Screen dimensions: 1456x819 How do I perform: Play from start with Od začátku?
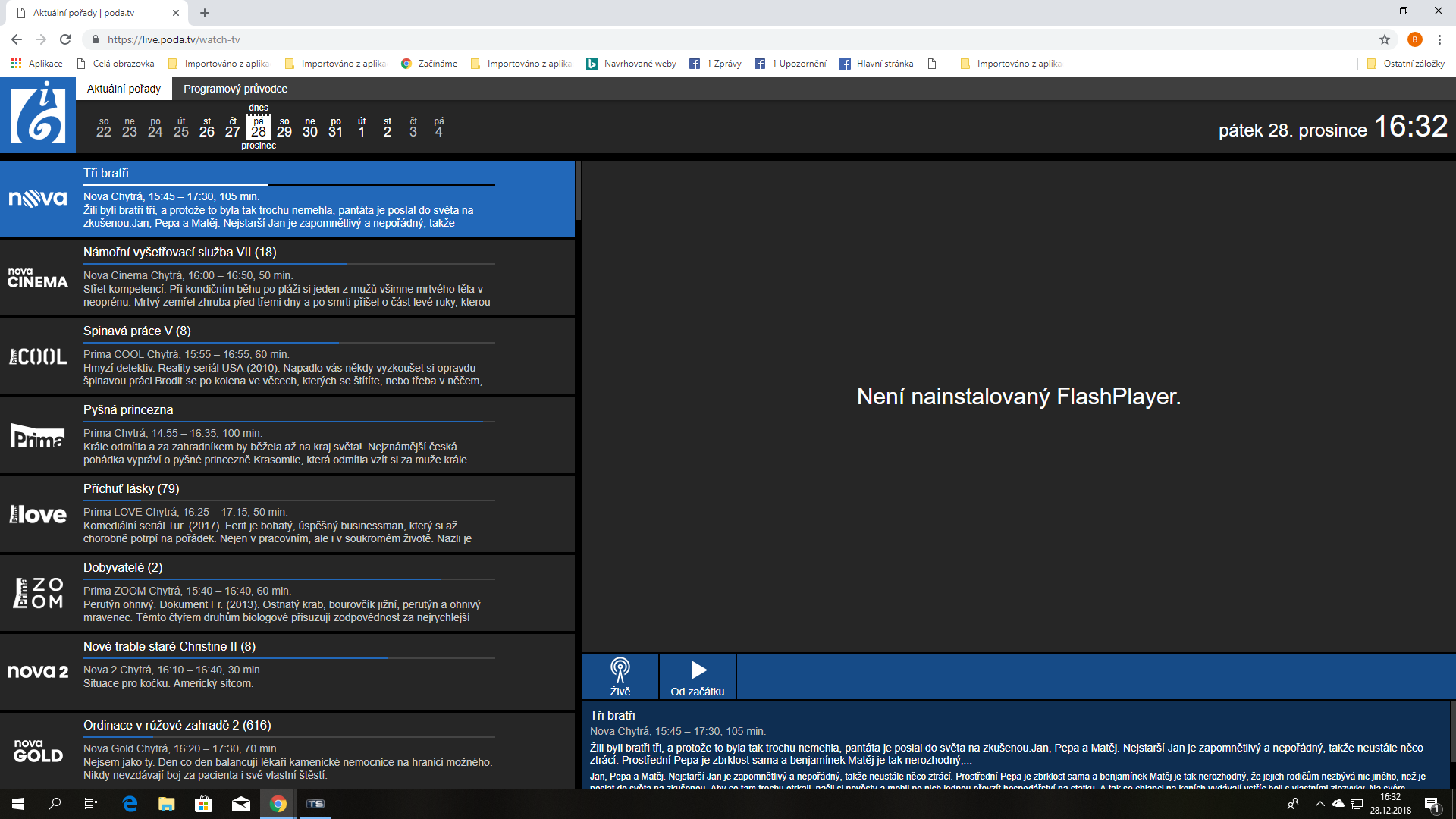(698, 676)
